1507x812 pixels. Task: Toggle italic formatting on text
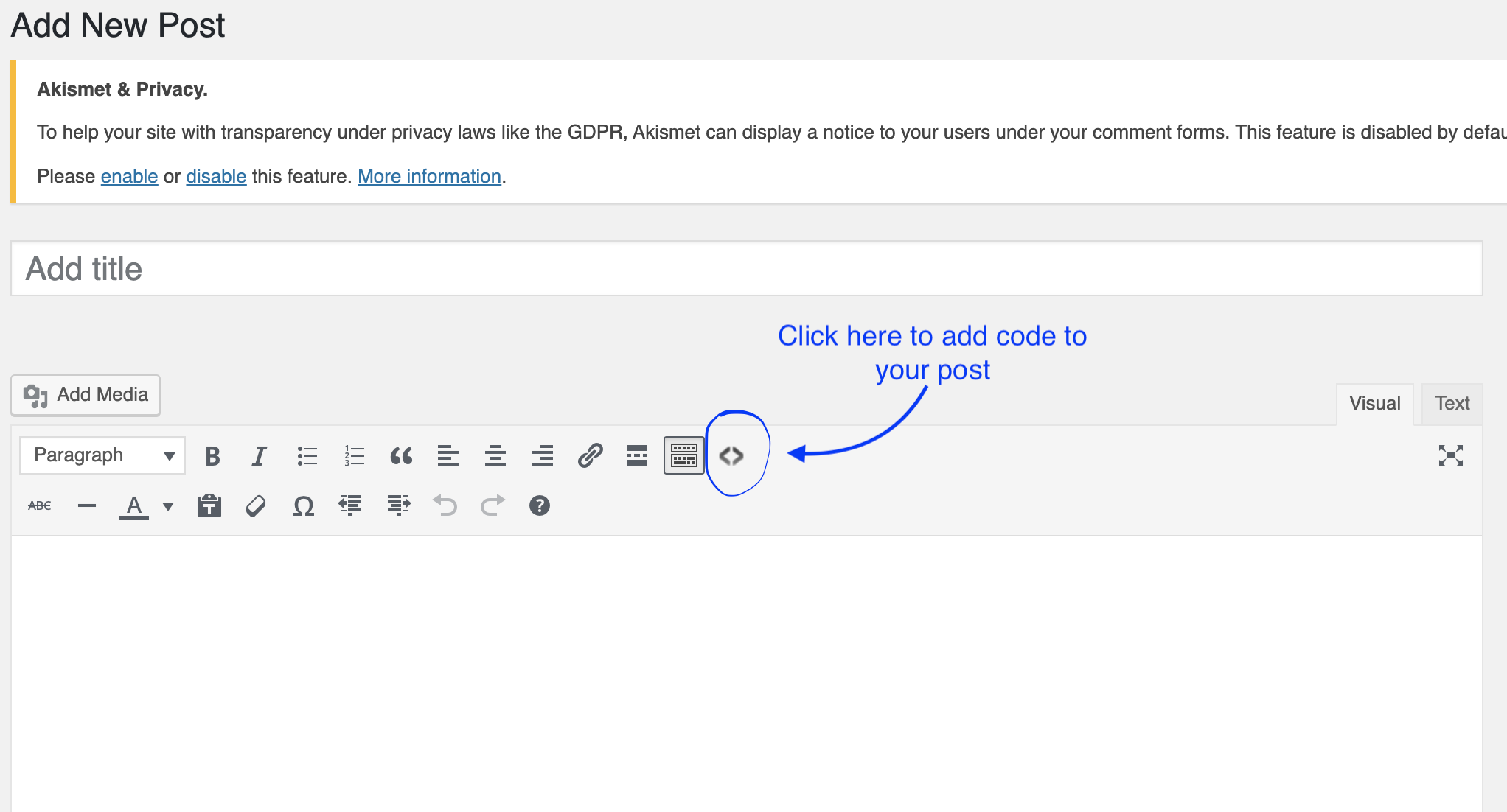coord(257,457)
